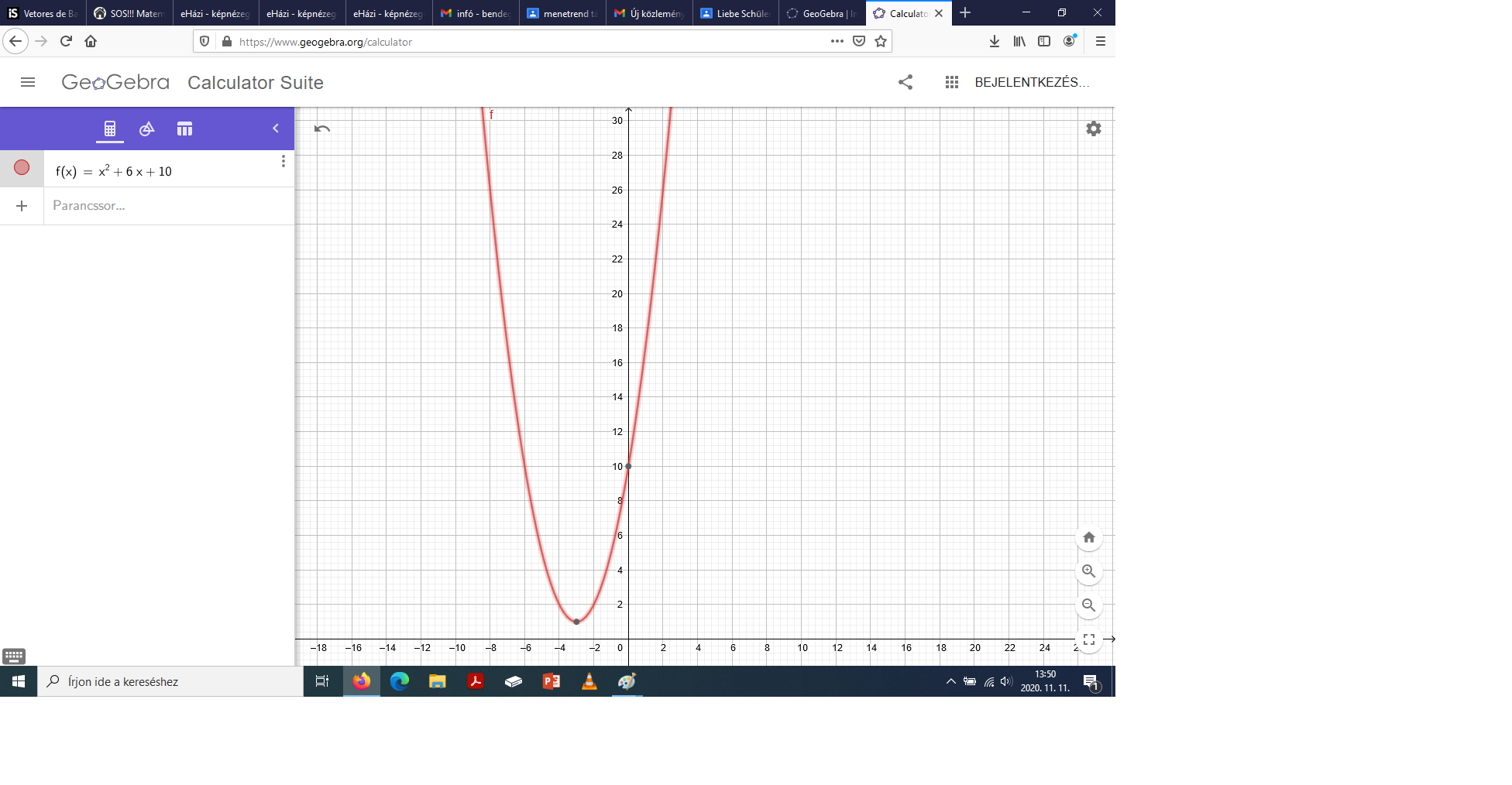Reset graph to home standard view

coord(1088,537)
